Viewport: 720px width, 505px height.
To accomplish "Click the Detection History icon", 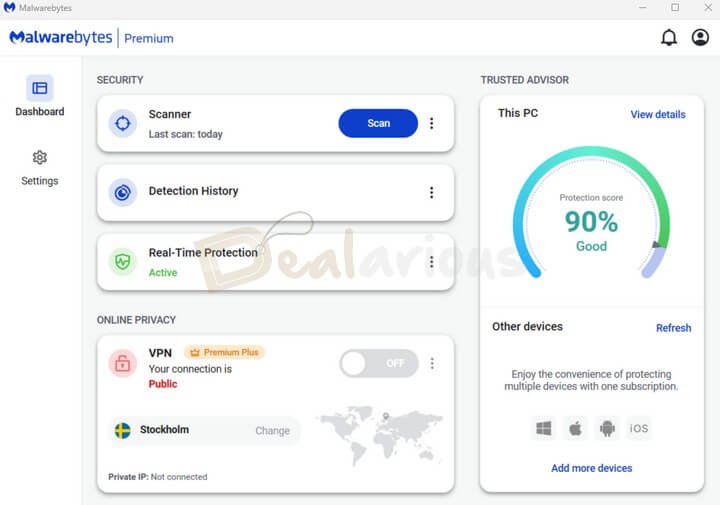I will pos(123,192).
